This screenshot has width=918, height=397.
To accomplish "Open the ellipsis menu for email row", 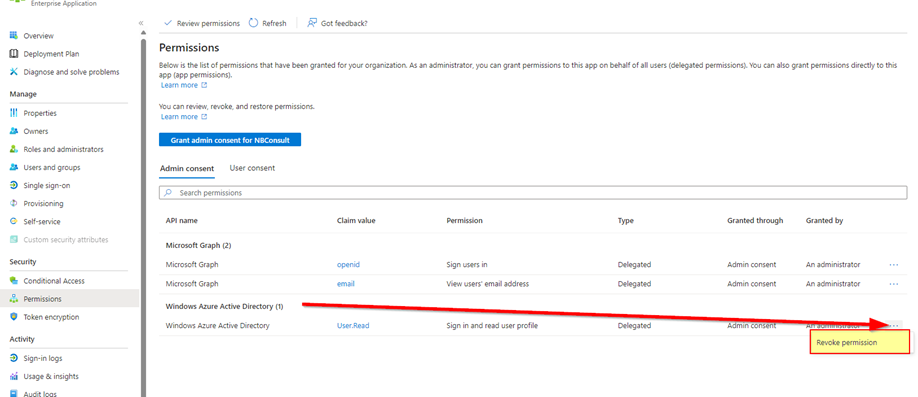I will (893, 284).
